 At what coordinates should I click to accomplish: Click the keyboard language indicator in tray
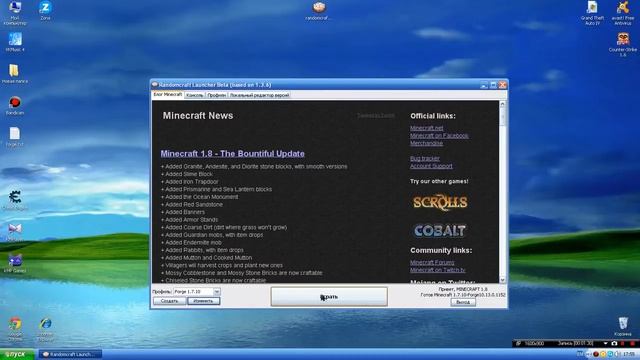580,354
